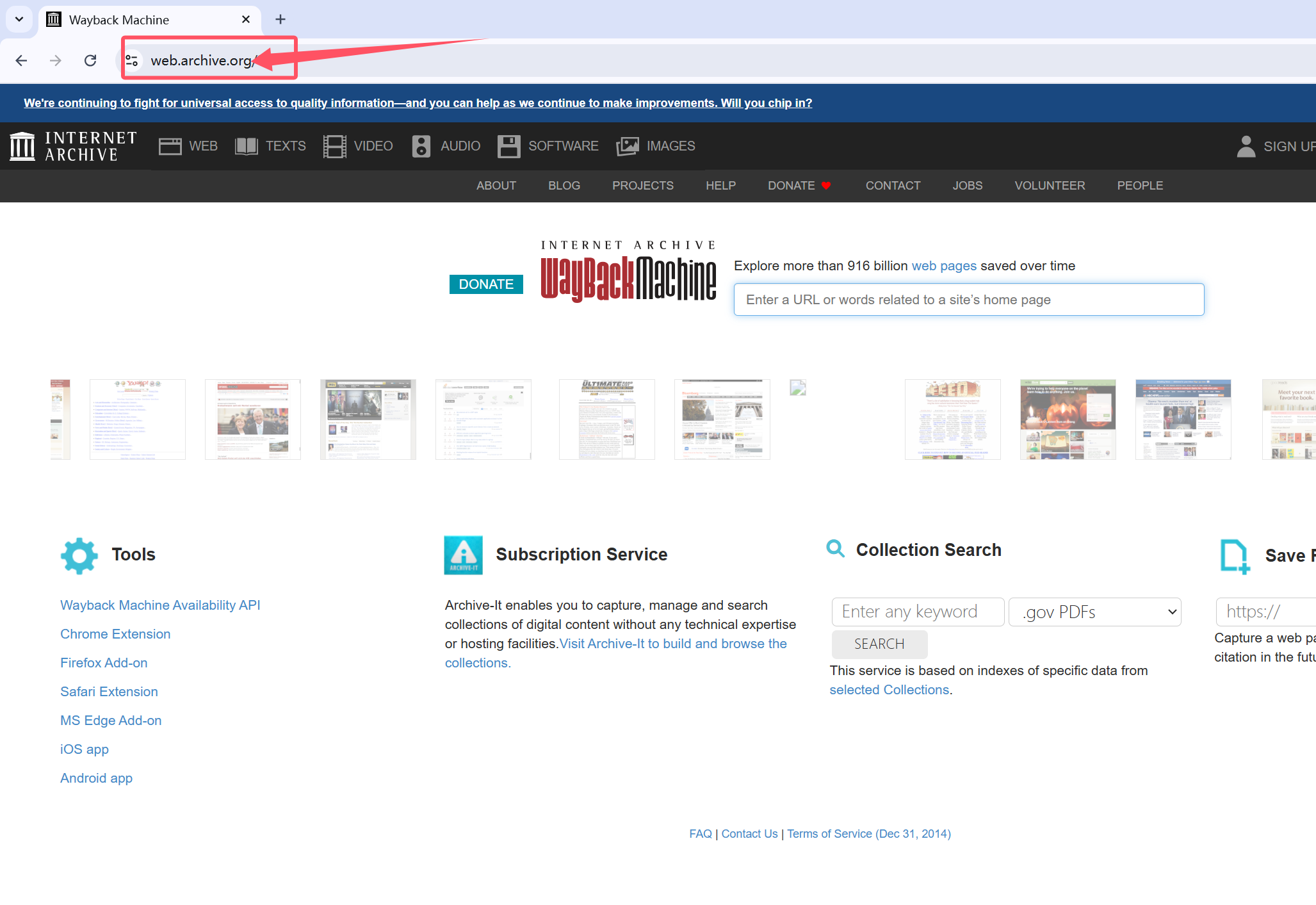The width and height of the screenshot is (1316, 905).
Task: Expand the .gov PDFs collection dropdown
Action: [x=1094, y=612]
